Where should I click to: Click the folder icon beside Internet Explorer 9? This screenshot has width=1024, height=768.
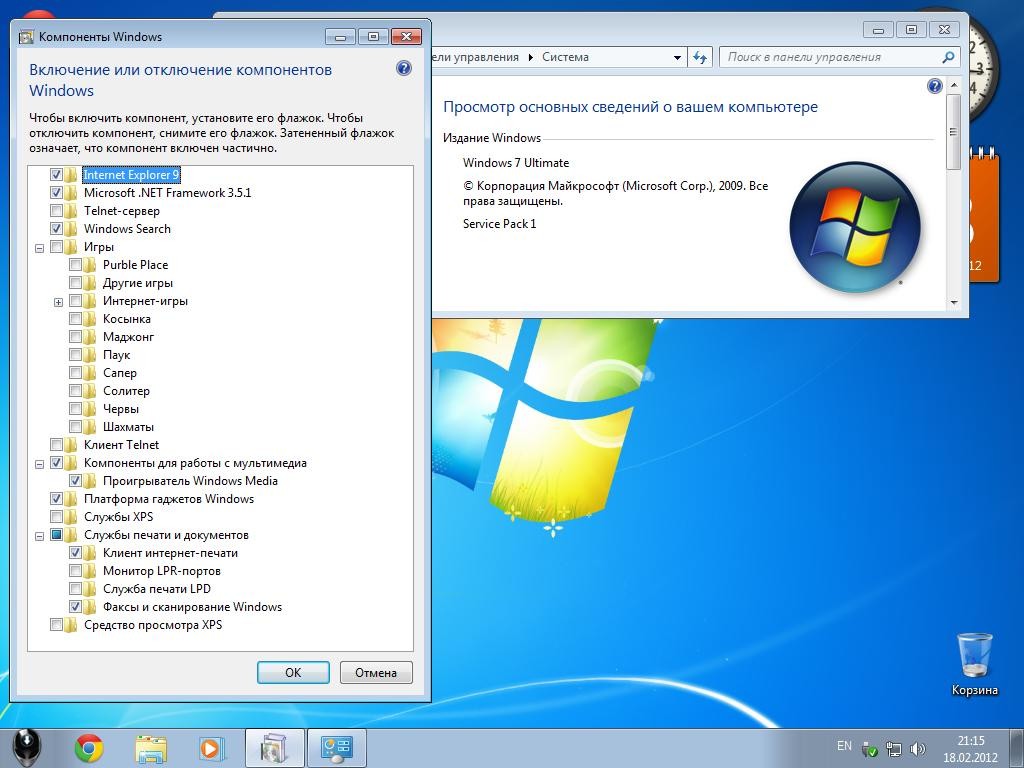click(x=71, y=174)
